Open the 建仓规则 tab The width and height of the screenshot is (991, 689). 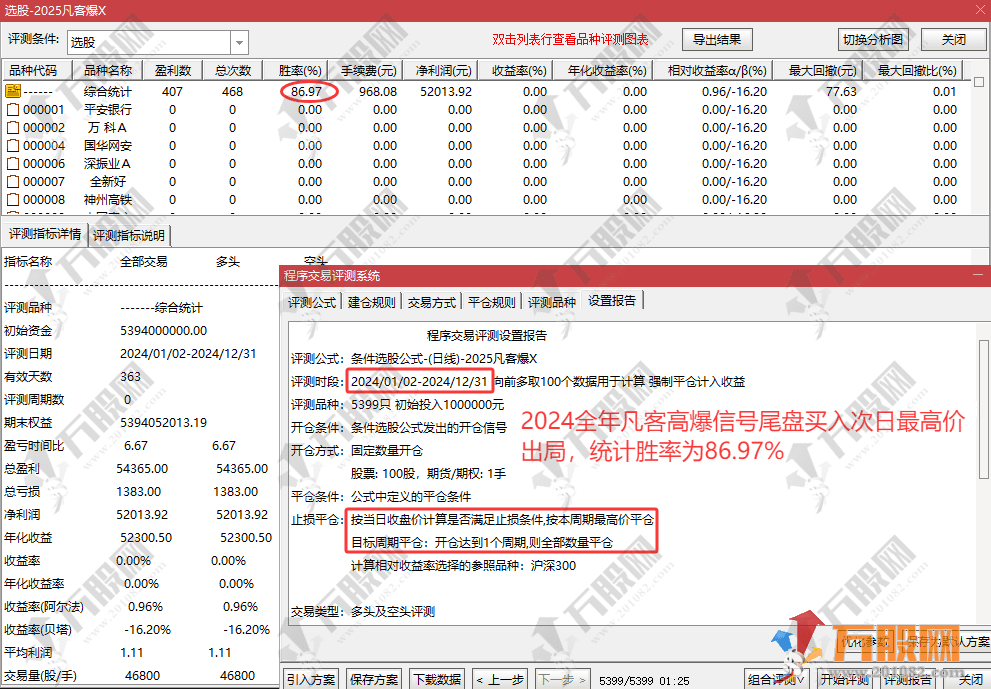coord(371,302)
